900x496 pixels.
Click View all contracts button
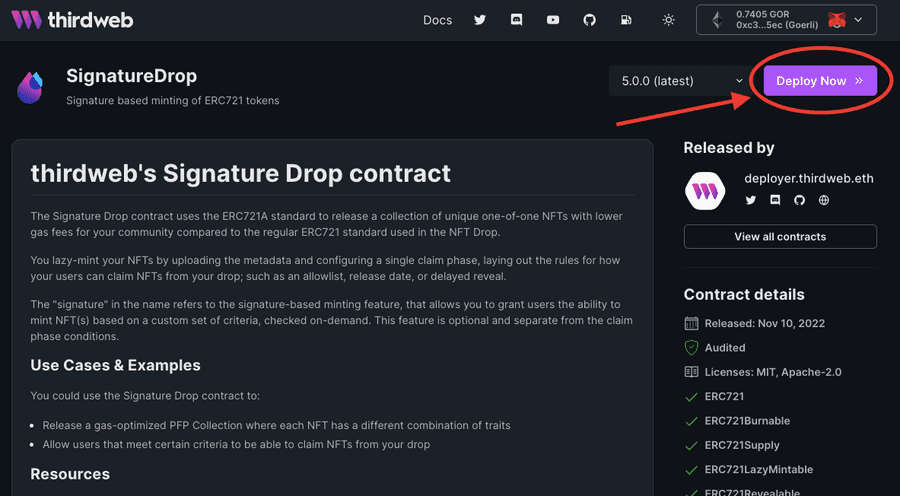[780, 237]
